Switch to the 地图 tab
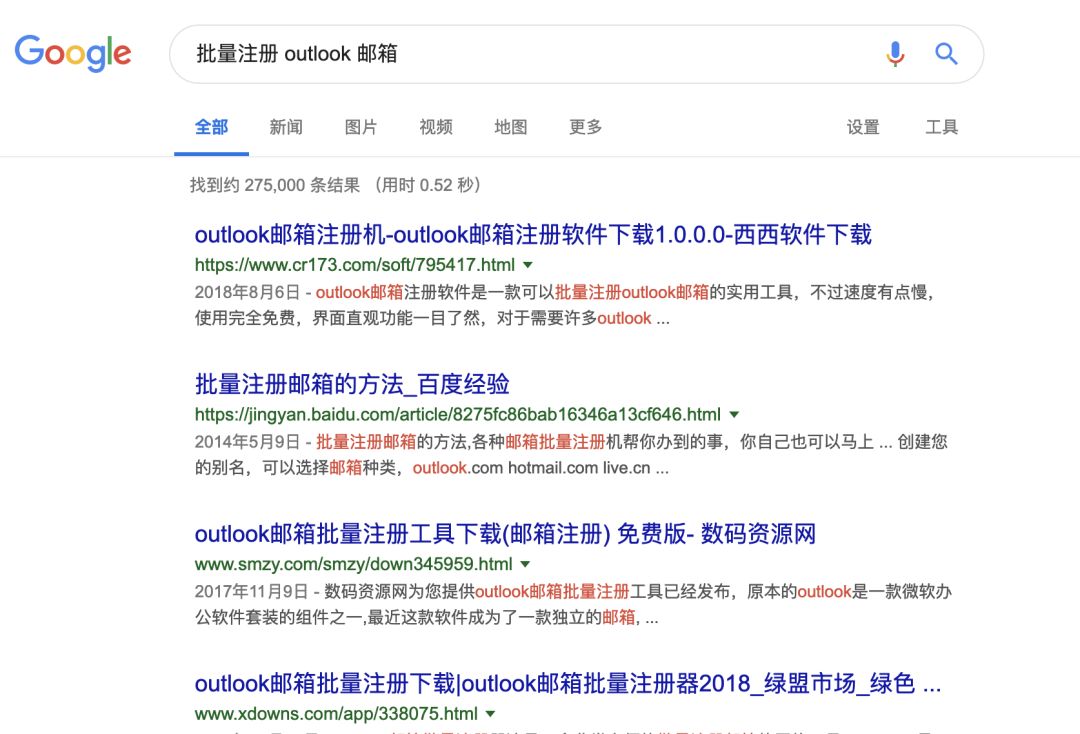This screenshot has width=1080, height=734. click(x=511, y=127)
